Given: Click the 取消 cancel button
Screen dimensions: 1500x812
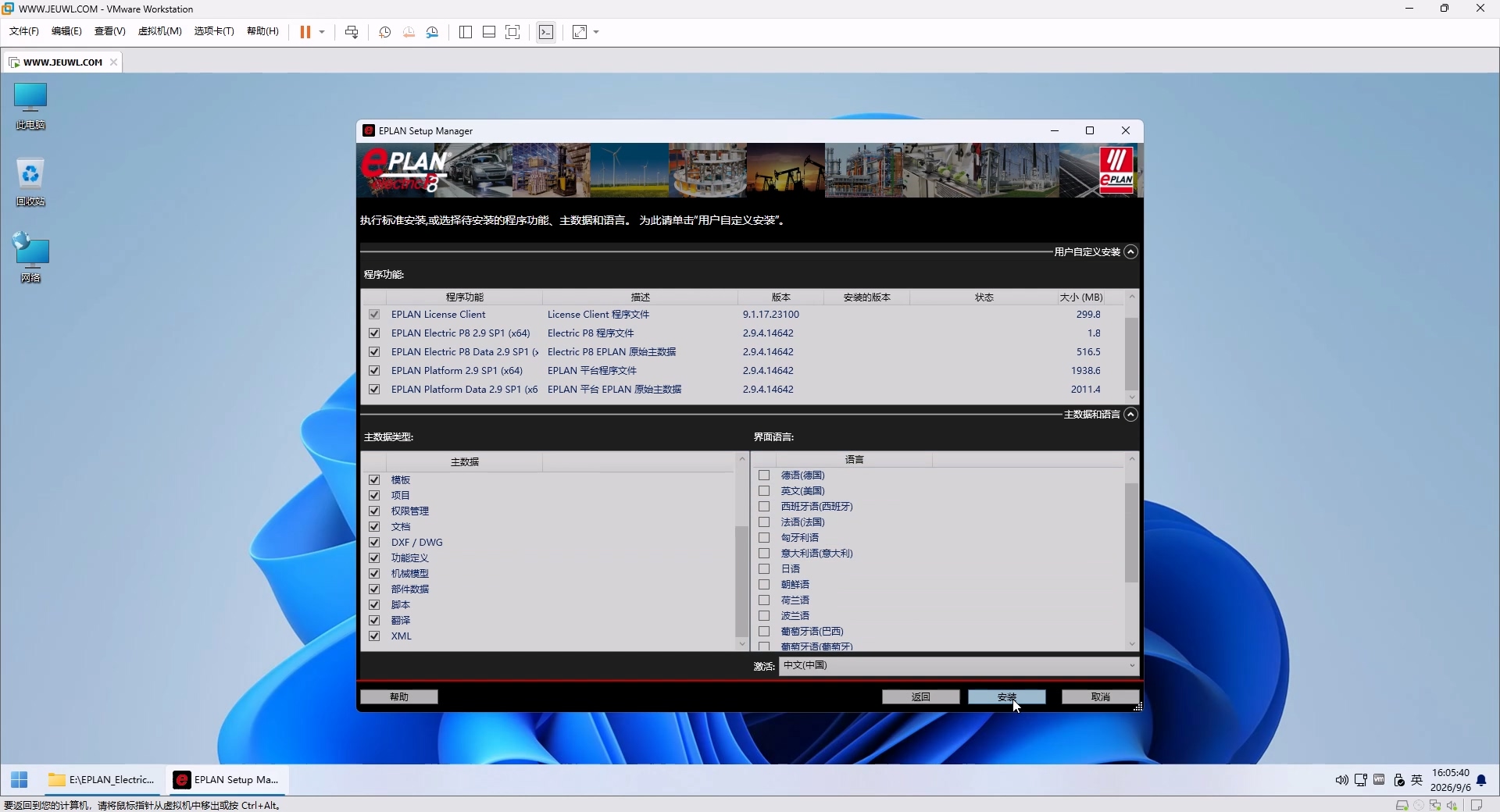Looking at the screenshot, I should pyautogui.click(x=1101, y=697).
